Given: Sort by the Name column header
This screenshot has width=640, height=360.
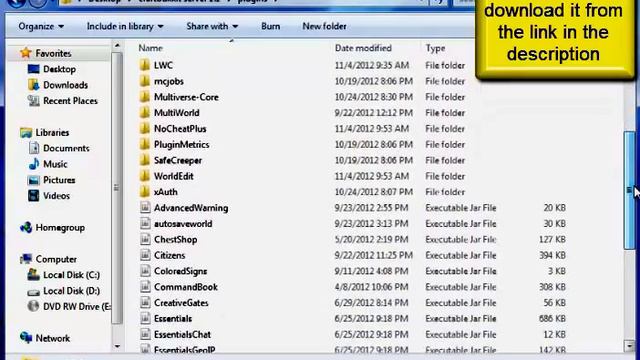Looking at the screenshot, I should (x=151, y=48).
